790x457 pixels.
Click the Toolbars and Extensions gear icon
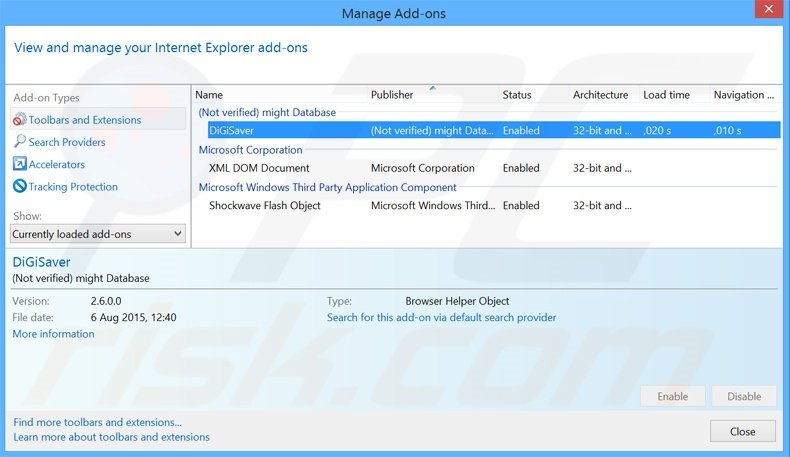coord(20,120)
